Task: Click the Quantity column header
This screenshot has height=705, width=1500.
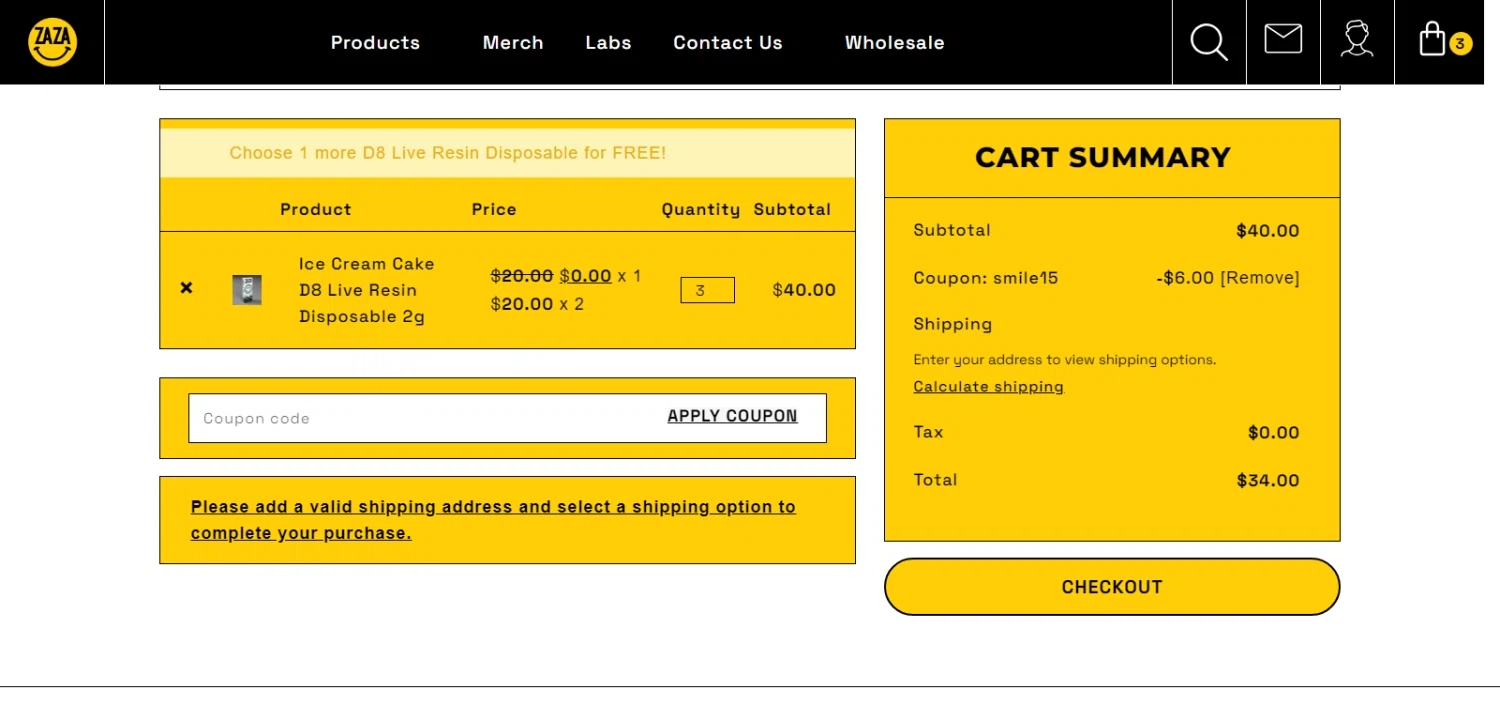Action: pyautogui.click(x=701, y=209)
